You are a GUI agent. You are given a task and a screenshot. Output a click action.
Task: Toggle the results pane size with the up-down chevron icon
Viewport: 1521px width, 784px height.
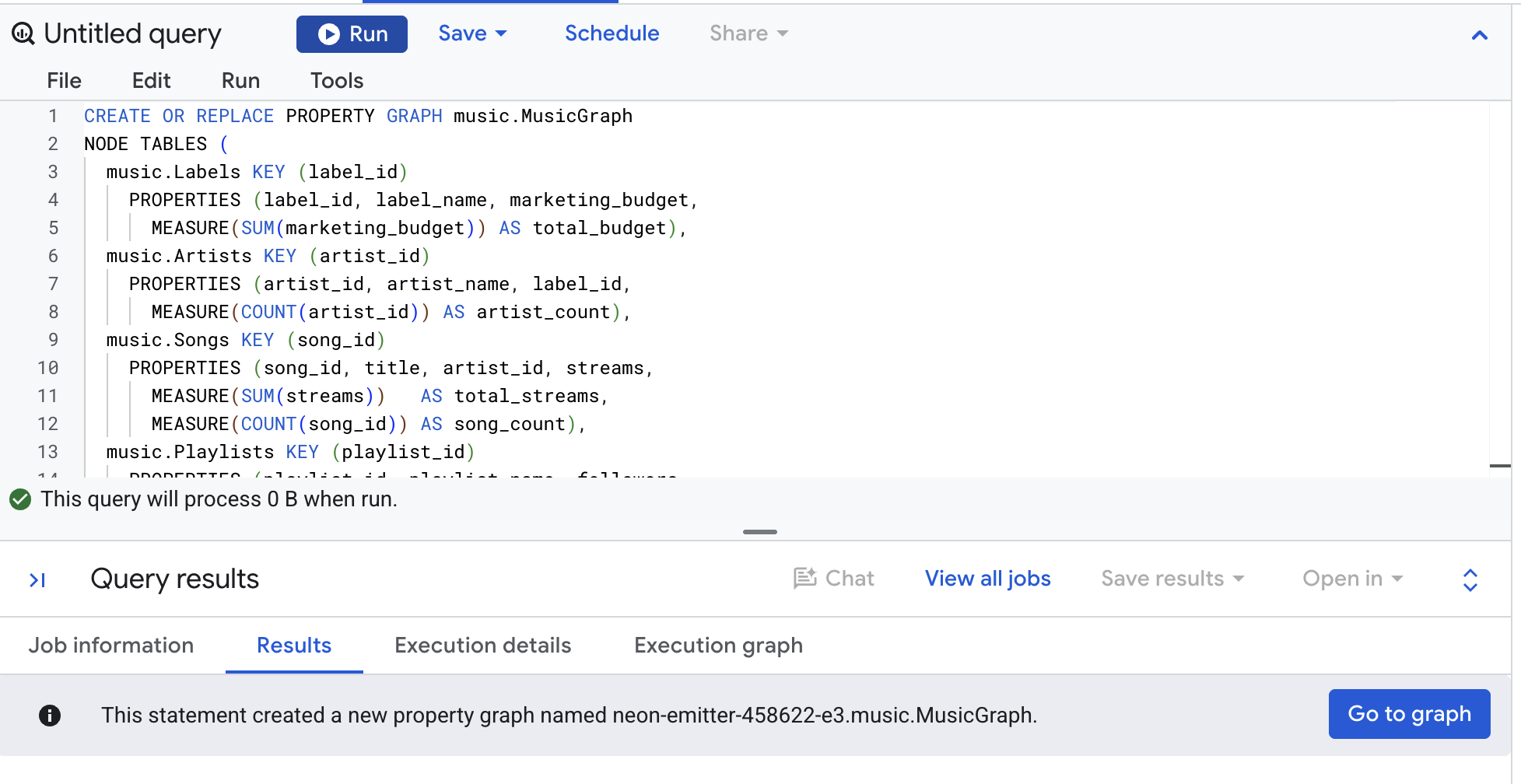[1470, 580]
